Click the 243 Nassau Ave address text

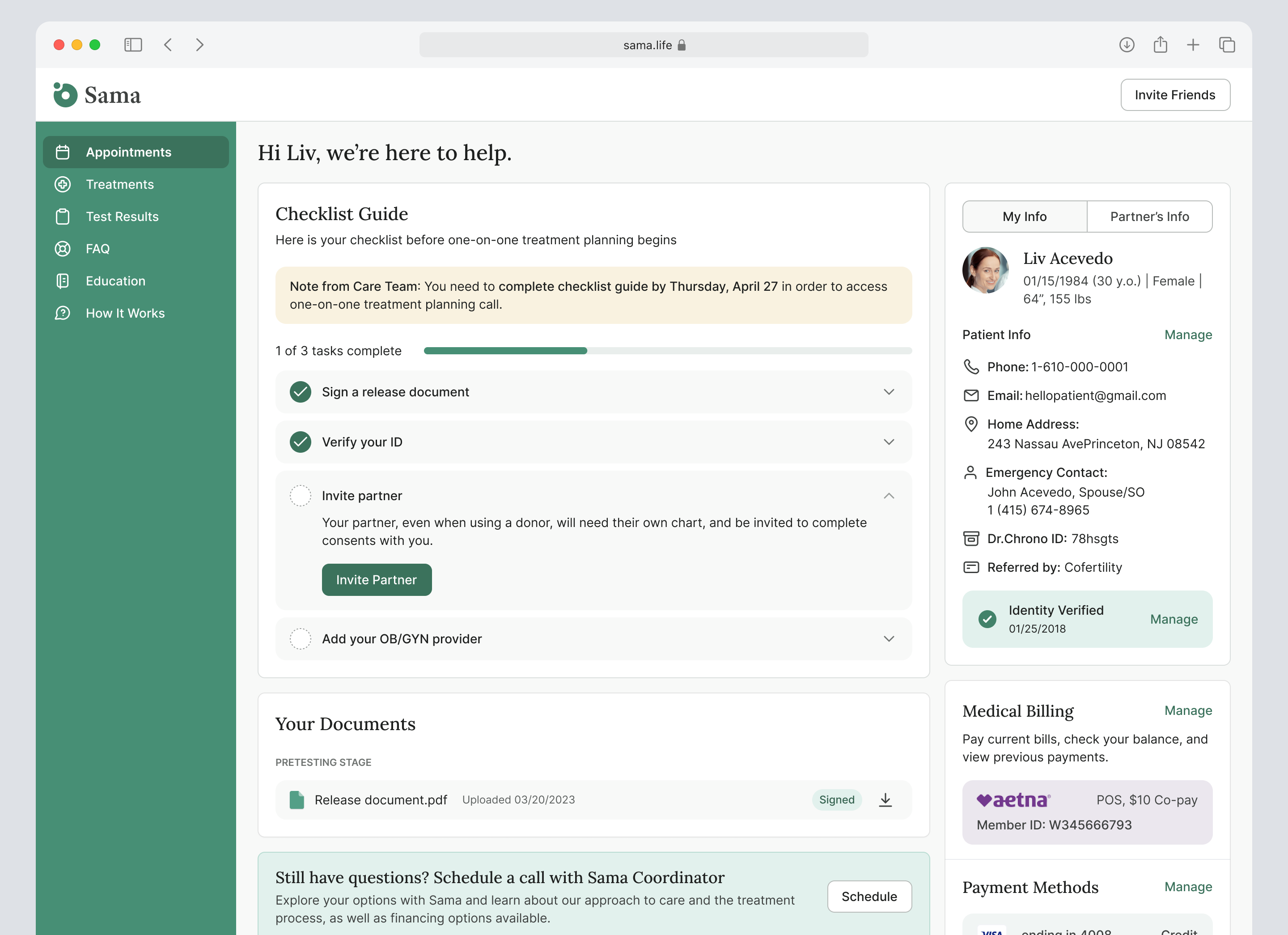click(1096, 444)
